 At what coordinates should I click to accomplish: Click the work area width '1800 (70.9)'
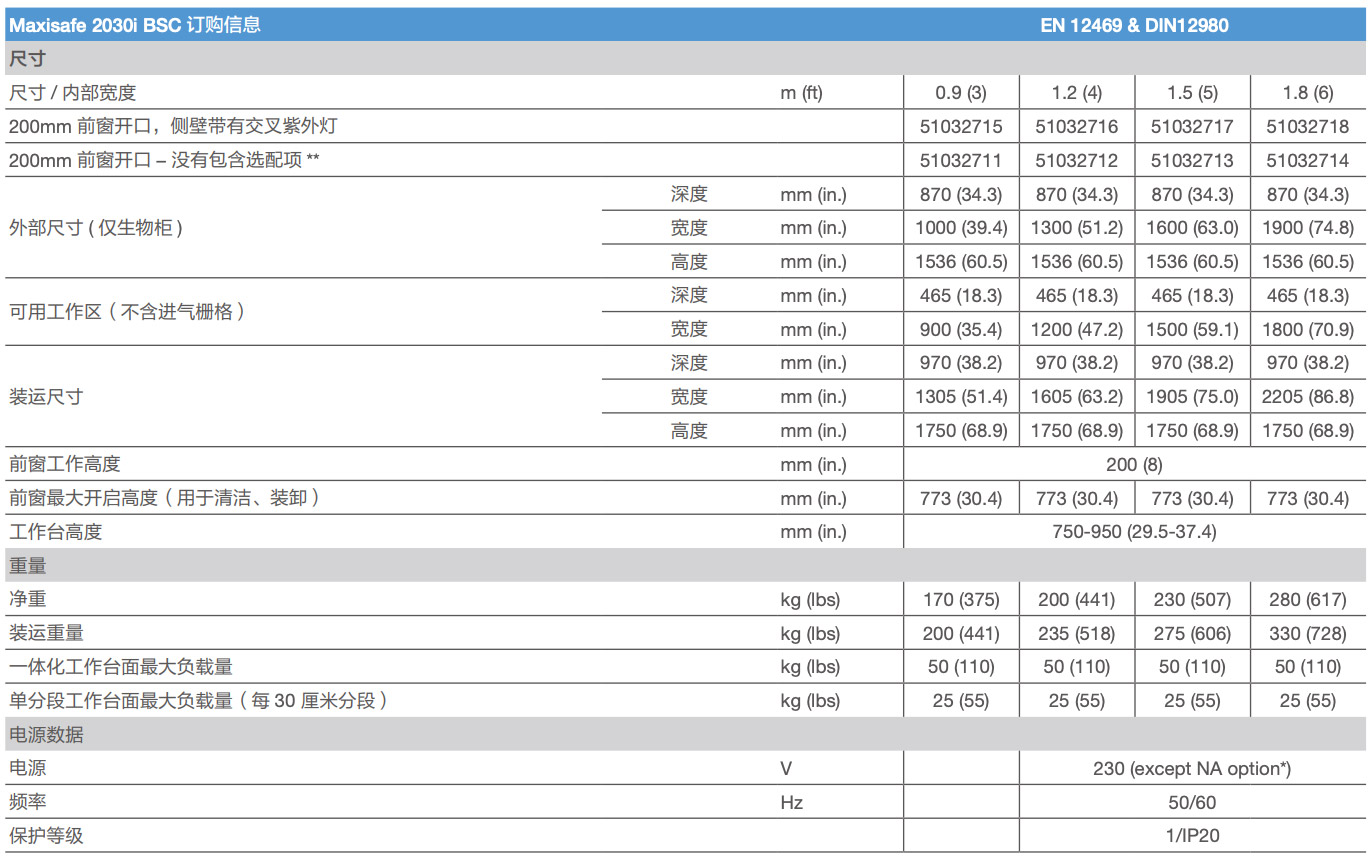(x=1308, y=330)
